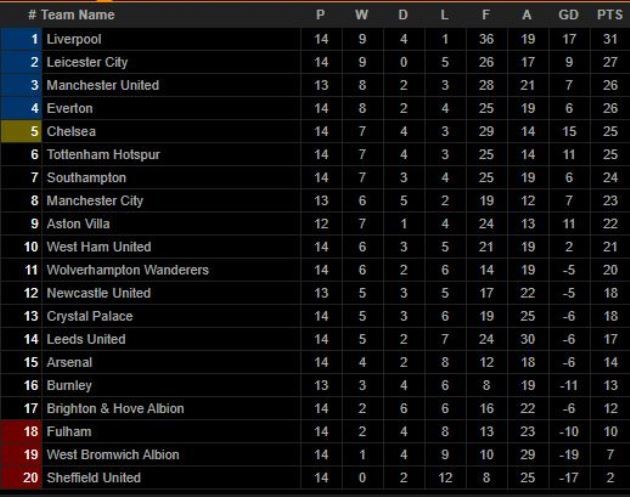Viewport: 630px width, 497px height.
Task: Click Sheffield United's position 20 badge
Action: coord(21,477)
